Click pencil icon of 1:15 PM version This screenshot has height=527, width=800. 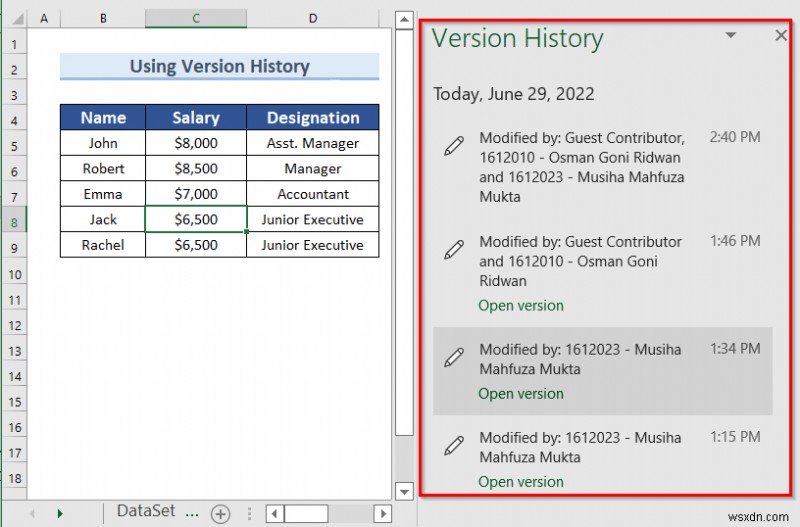[x=454, y=445]
